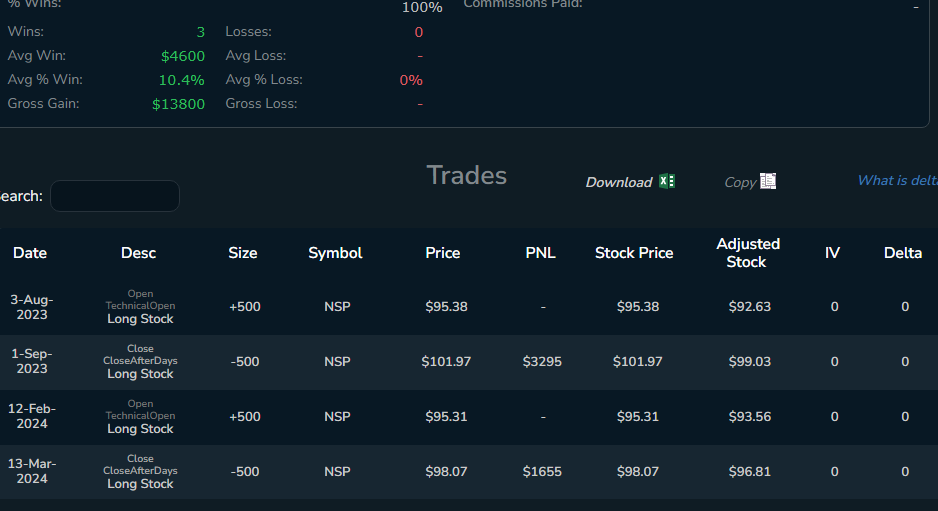Click the $3295 PNL value
This screenshot has height=511, width=938.
[x=542, y=361]
